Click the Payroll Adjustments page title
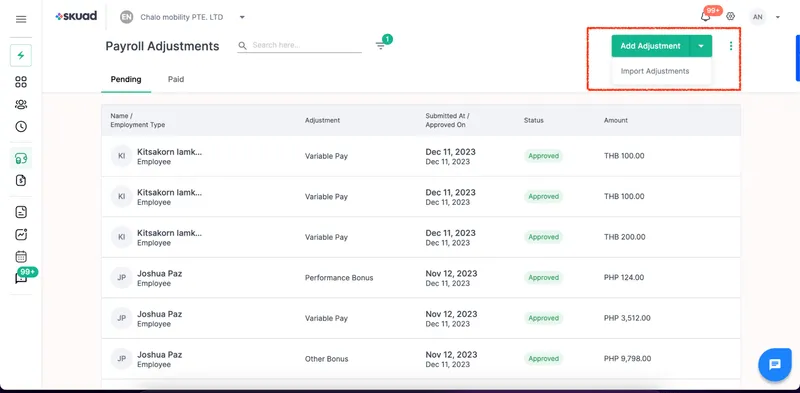The image size is (800, 393). [x=162, y=46]
